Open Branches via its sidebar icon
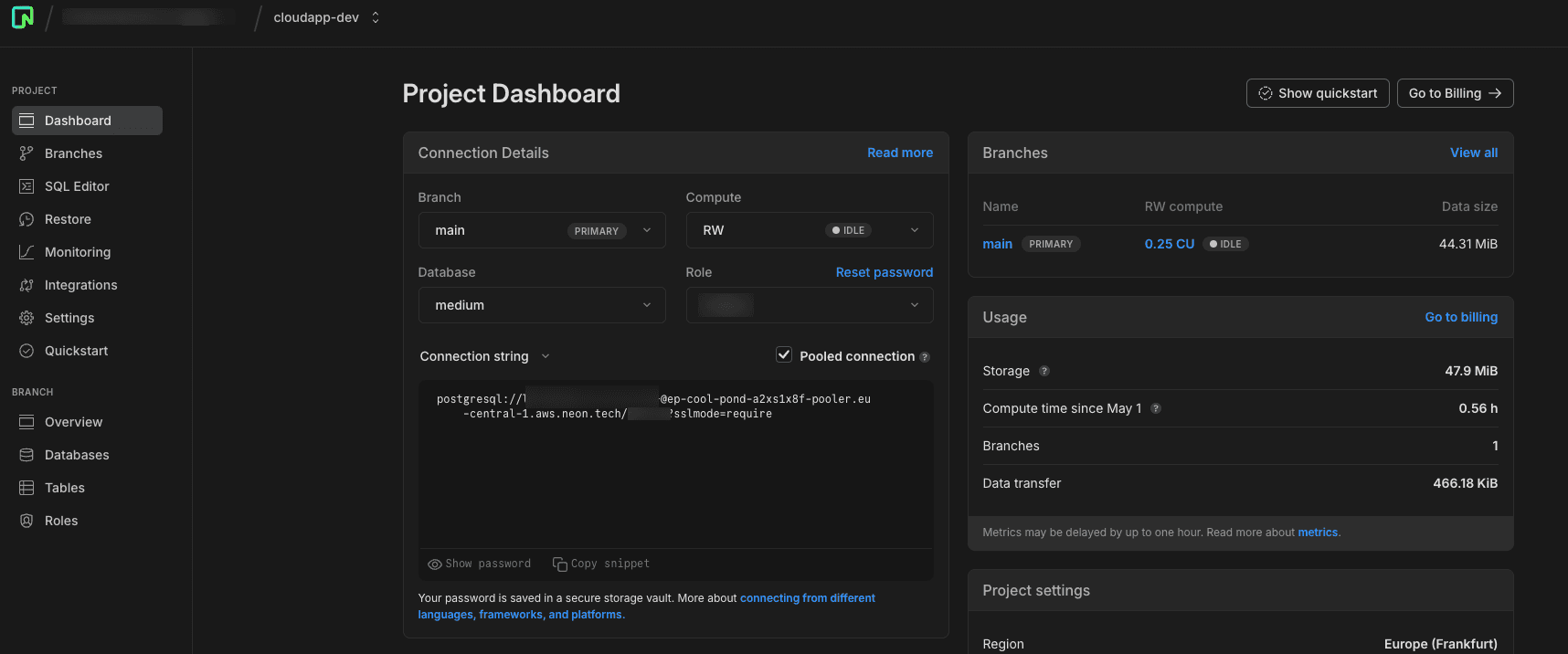The height and width of the screenshot is (654, 1568). point(26,153)
